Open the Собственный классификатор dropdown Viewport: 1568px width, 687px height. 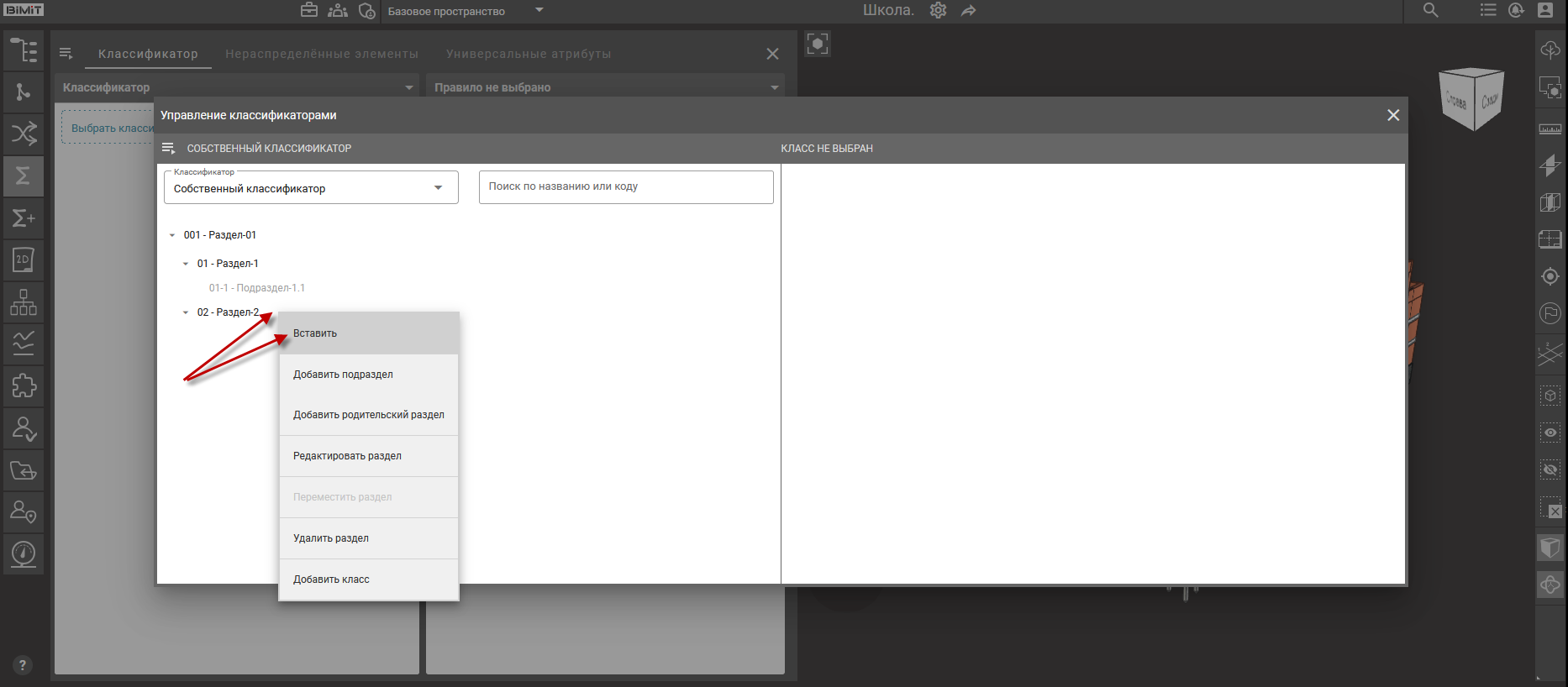coord(311,188)
